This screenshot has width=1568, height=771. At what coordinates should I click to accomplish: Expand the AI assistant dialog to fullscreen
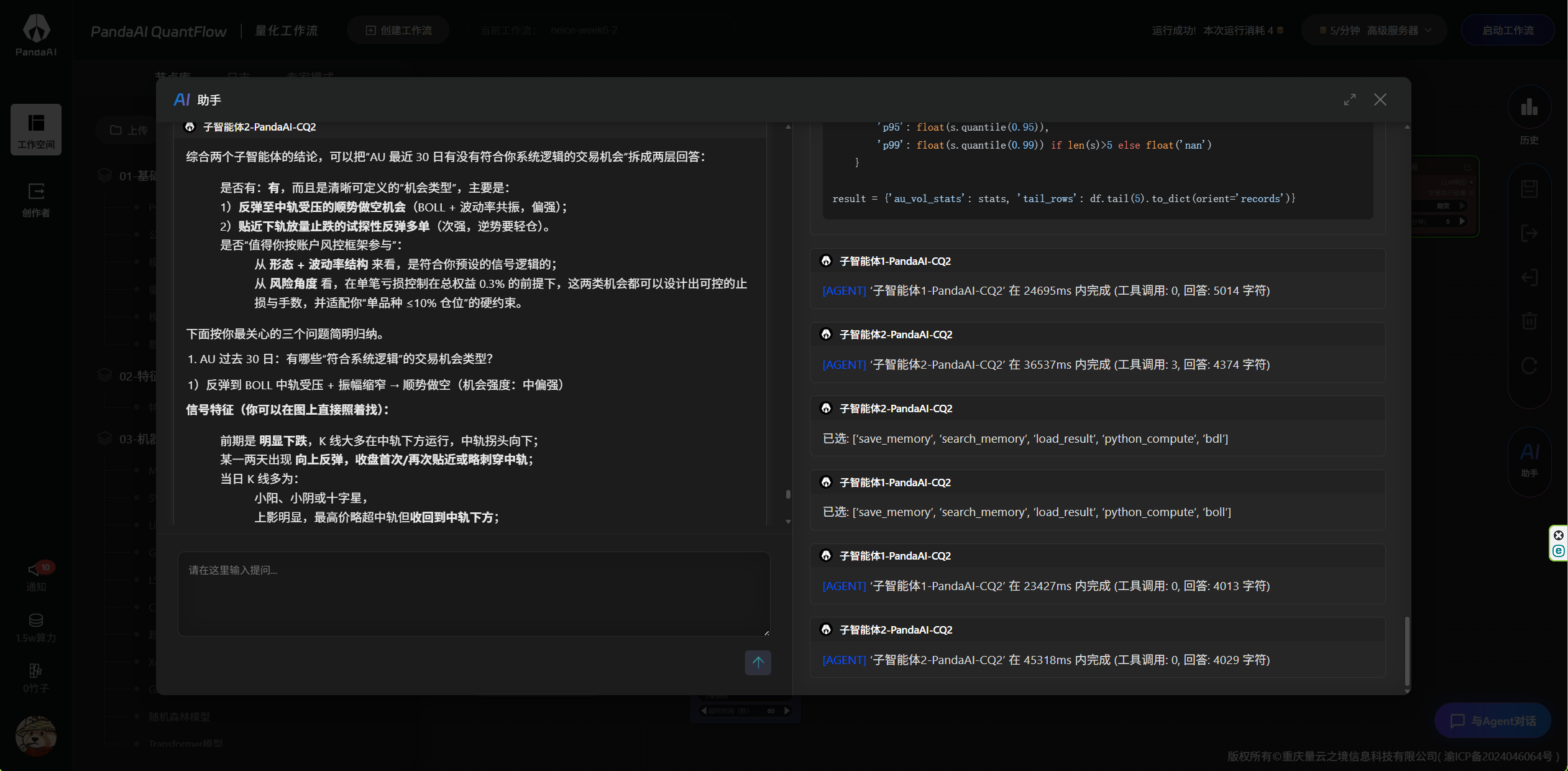tap(1350, 99)
